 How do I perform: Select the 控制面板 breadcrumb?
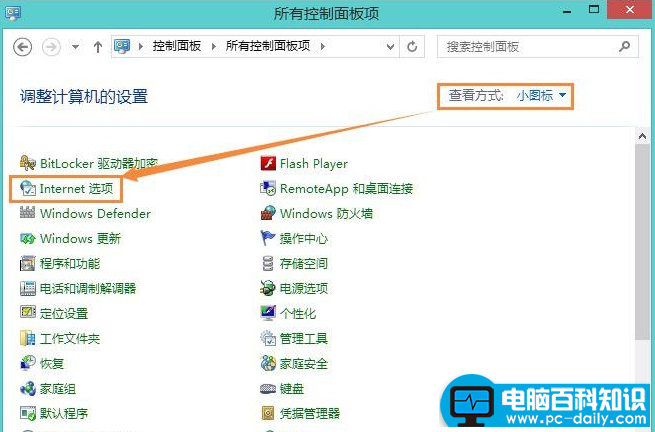coord(177,46)
